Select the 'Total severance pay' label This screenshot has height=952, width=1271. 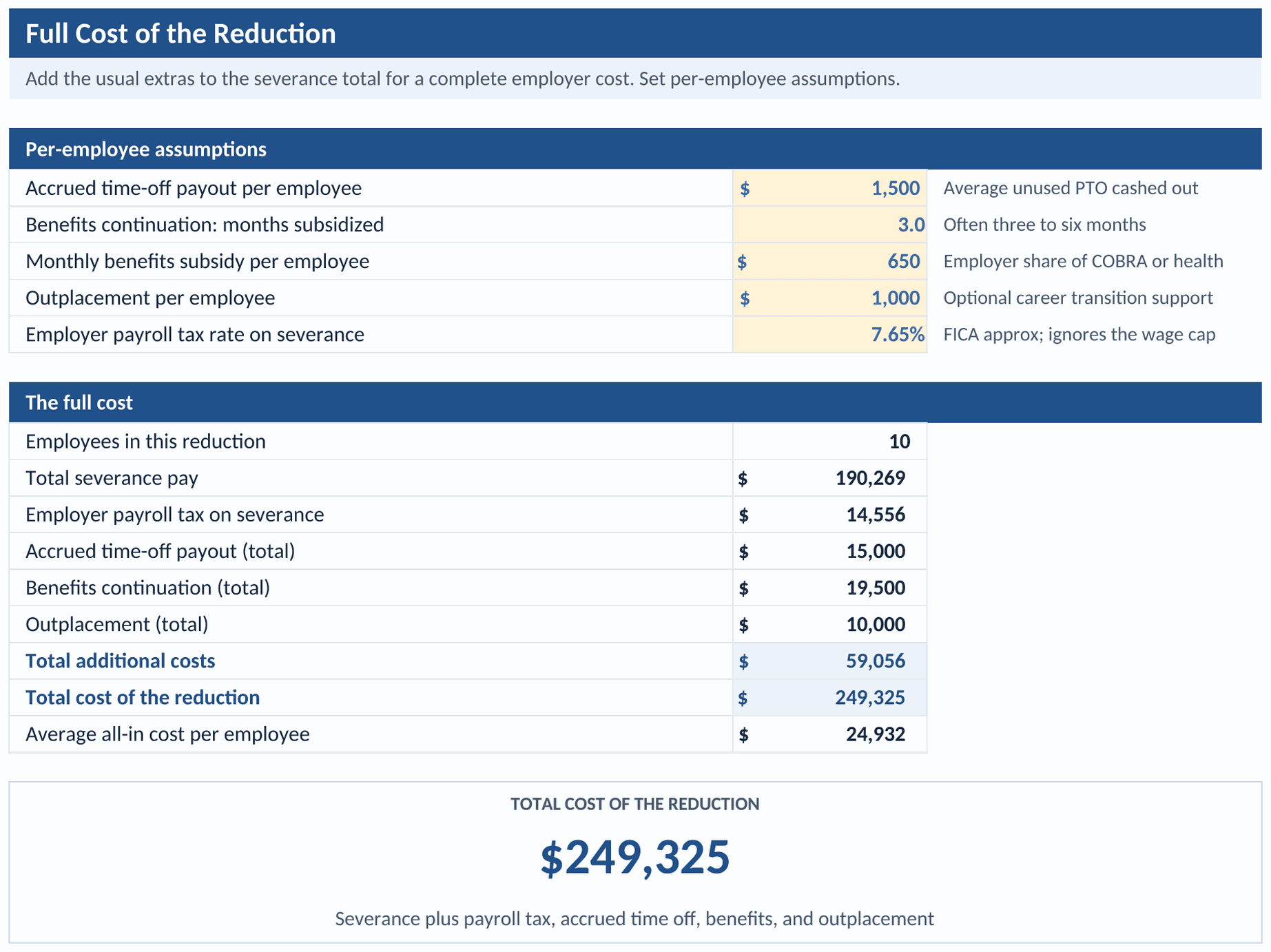click(112, 478)
